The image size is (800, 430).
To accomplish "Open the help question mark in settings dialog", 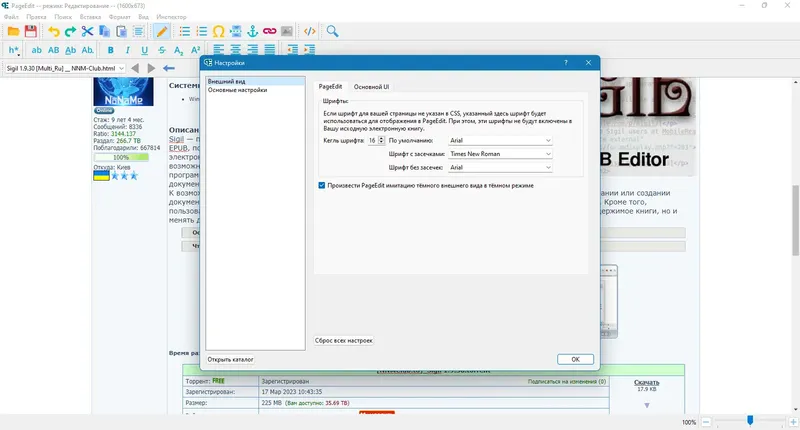I will pyautogui.click(x=565, y=63).
